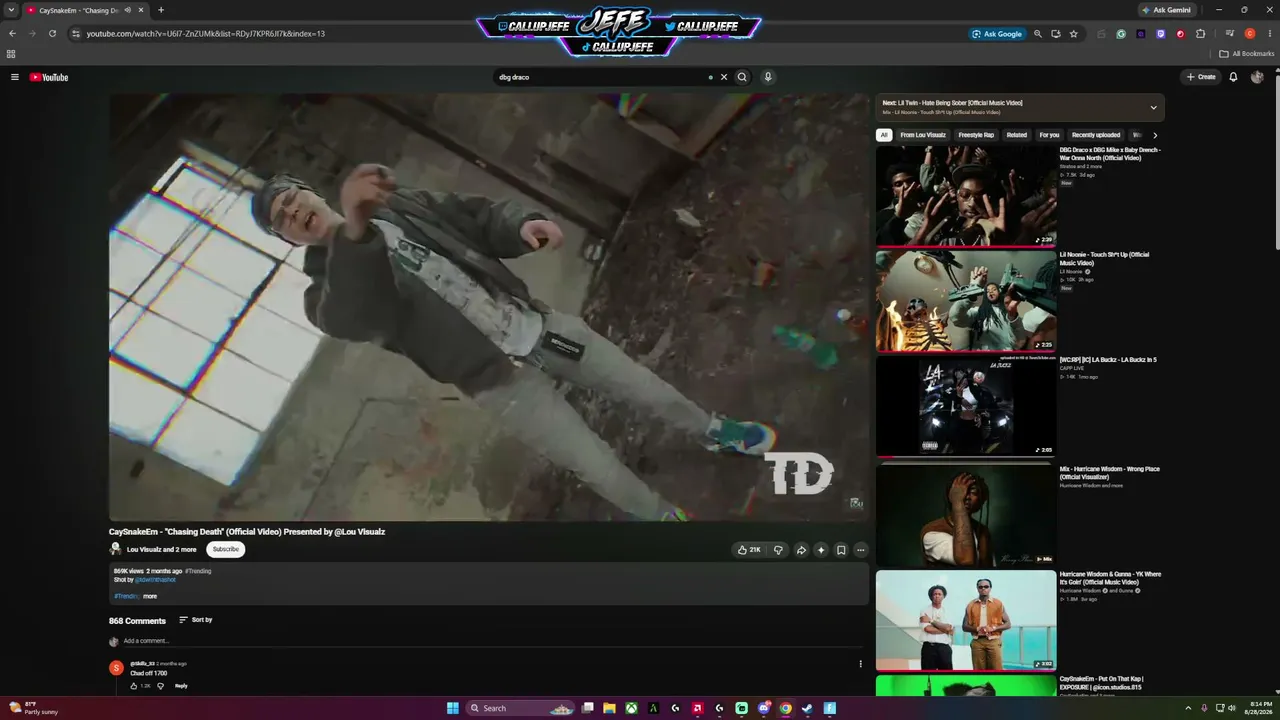Bookmark this page with the star icon
The width and height of the screenshot is (1280, 720).
coord(1074,34)
